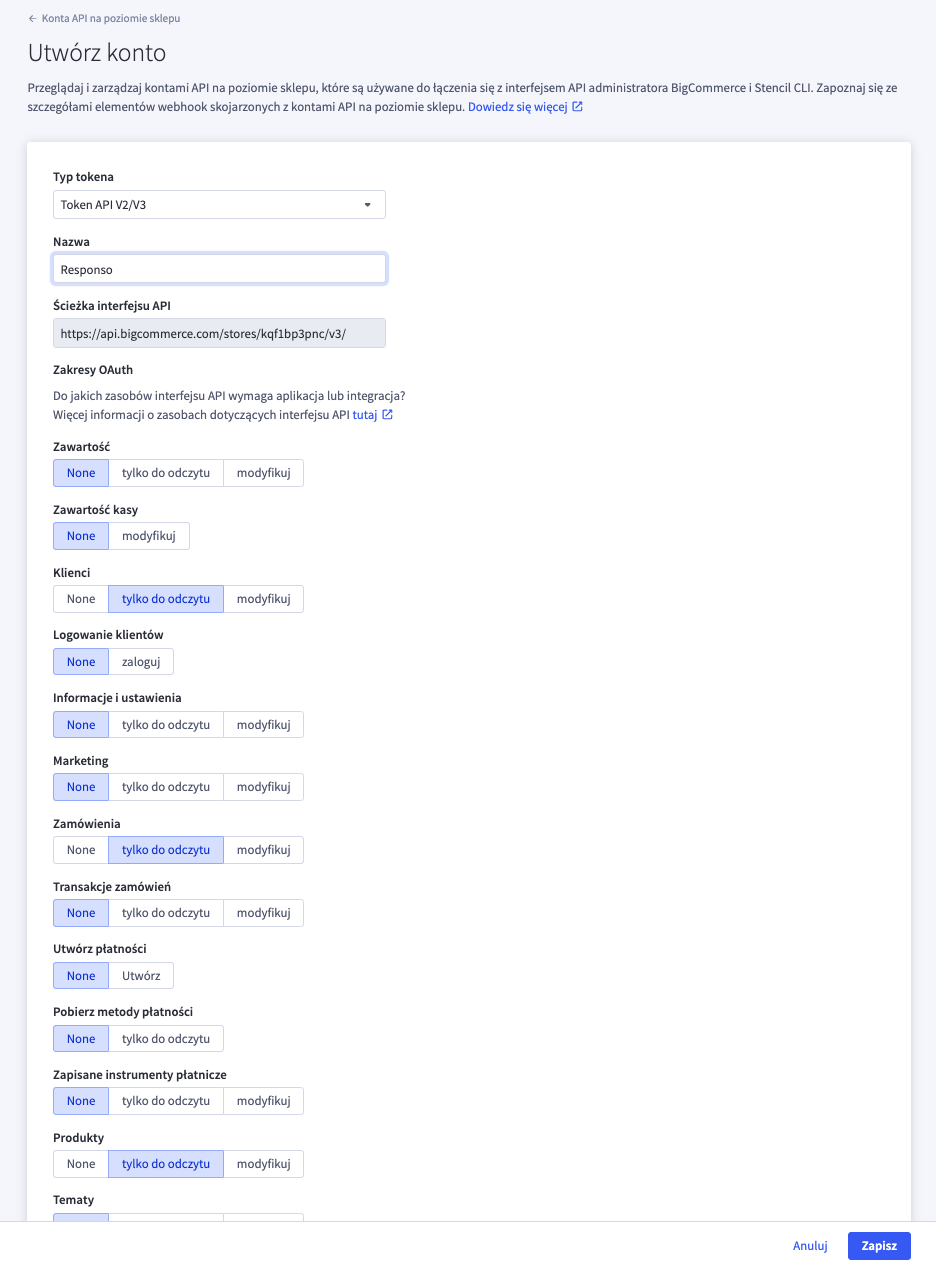Image resolution: width=936 pixels, height=1267 pixels.
Task: Click the back arrow icon at top
Action: pyautogui.click(x=32, y=18)
